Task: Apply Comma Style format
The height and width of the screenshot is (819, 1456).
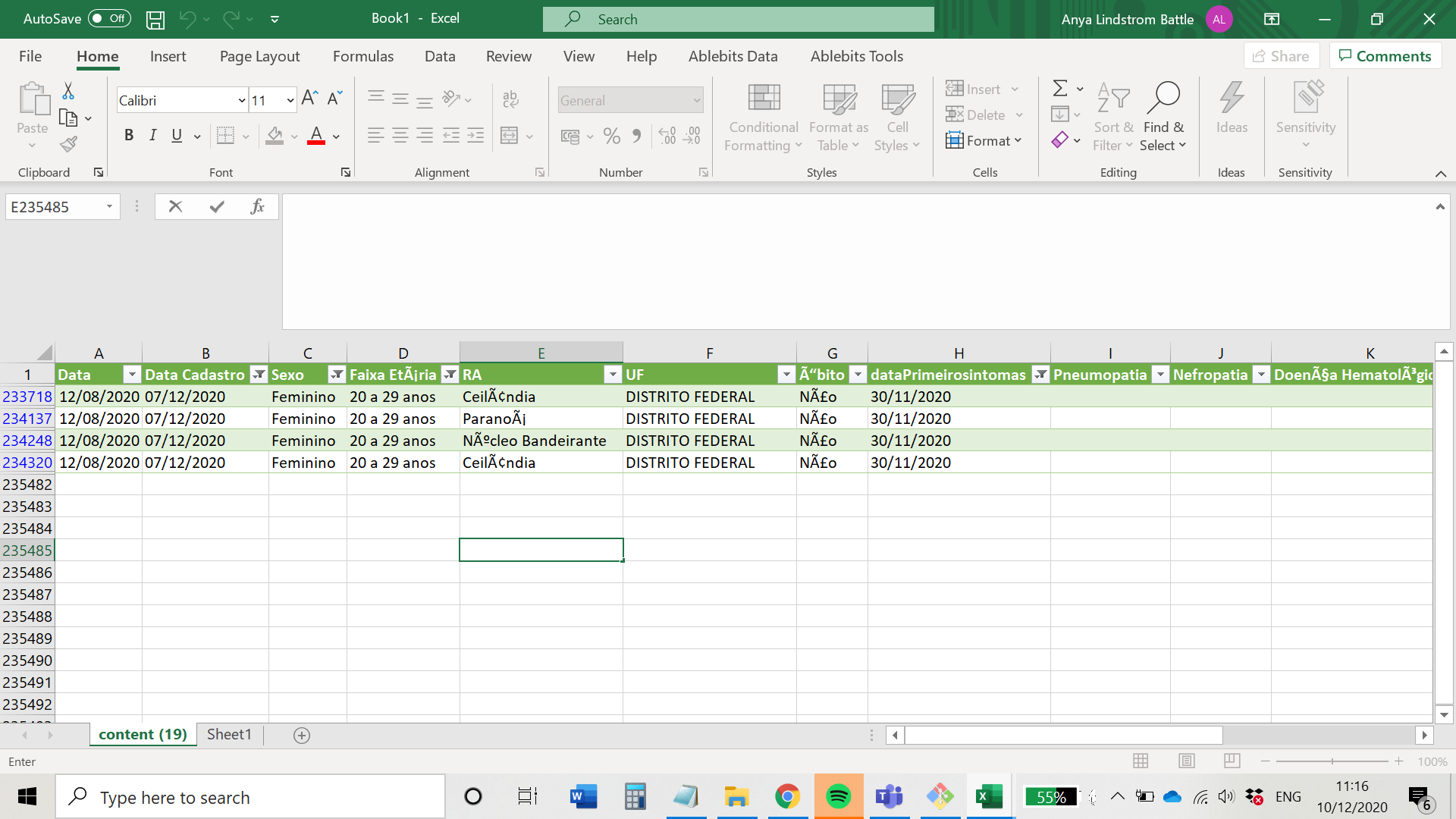Action: point(637,136)
